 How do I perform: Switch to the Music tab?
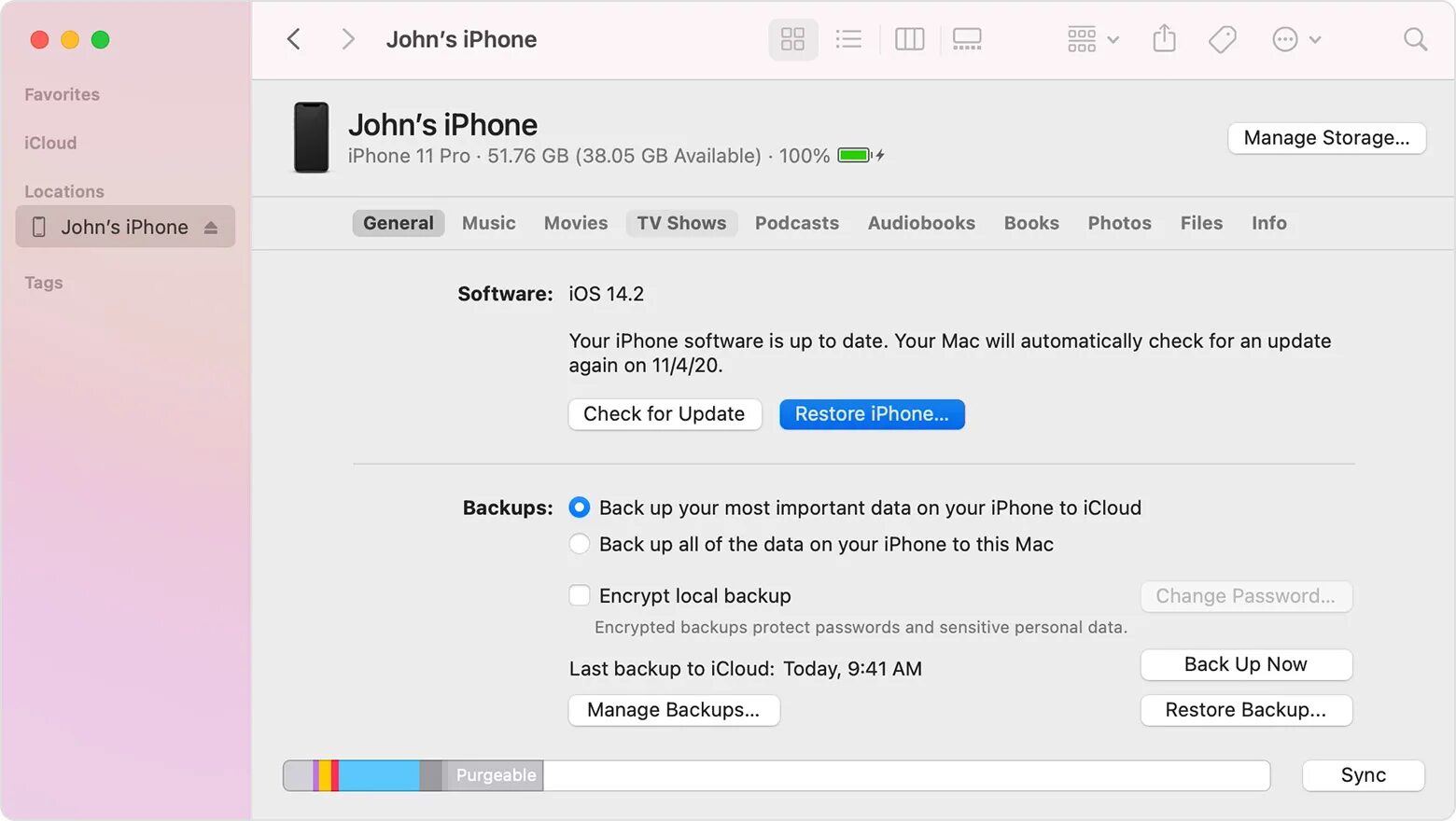point(489,223)
